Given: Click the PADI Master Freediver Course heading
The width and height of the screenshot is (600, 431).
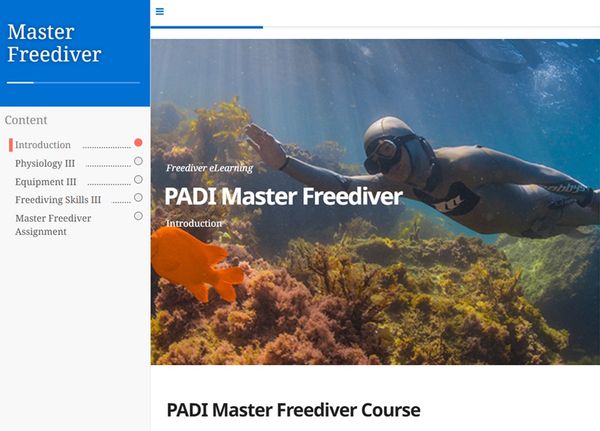Looking at the screenshot, I should coord(293,410).
